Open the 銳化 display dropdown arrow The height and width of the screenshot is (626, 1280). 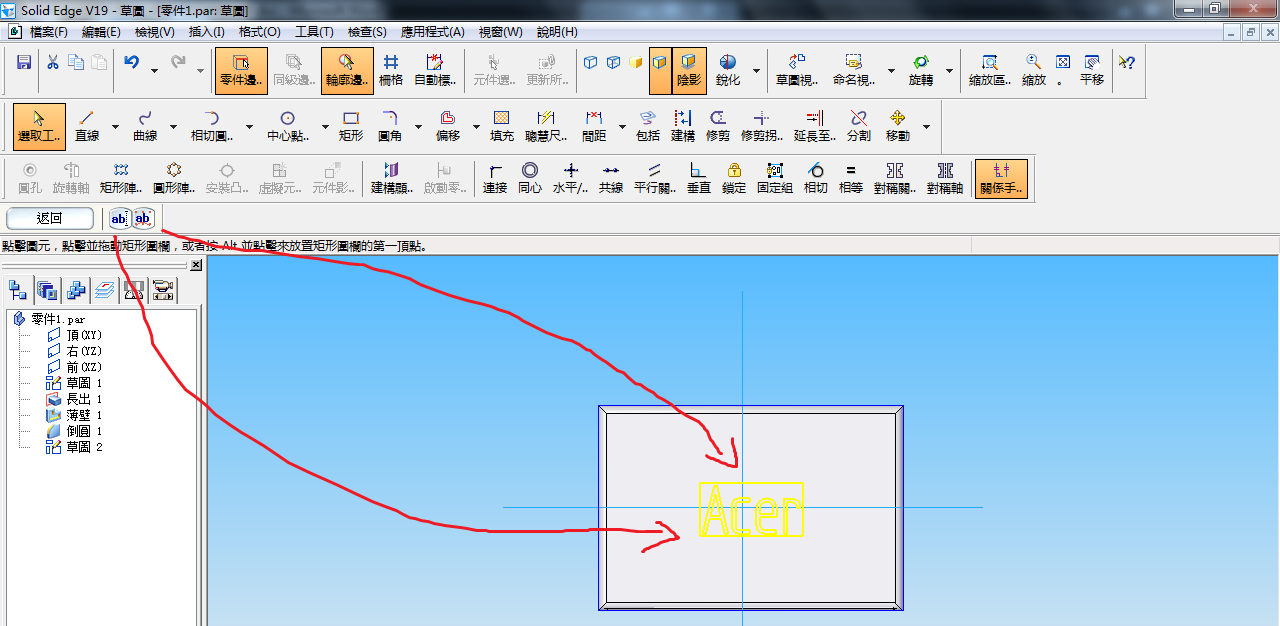click(x=756, y=71)
